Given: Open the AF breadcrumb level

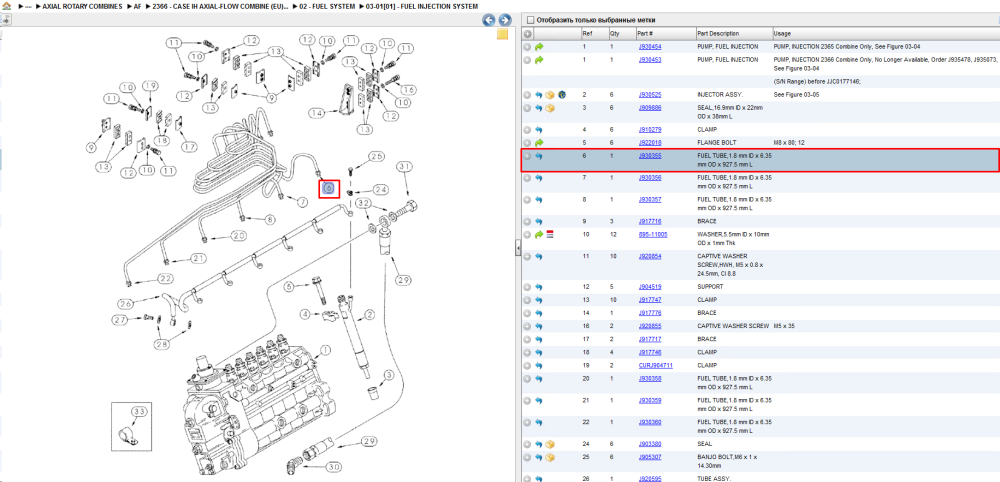Looking at the screenshot, I should coord(138,6).
